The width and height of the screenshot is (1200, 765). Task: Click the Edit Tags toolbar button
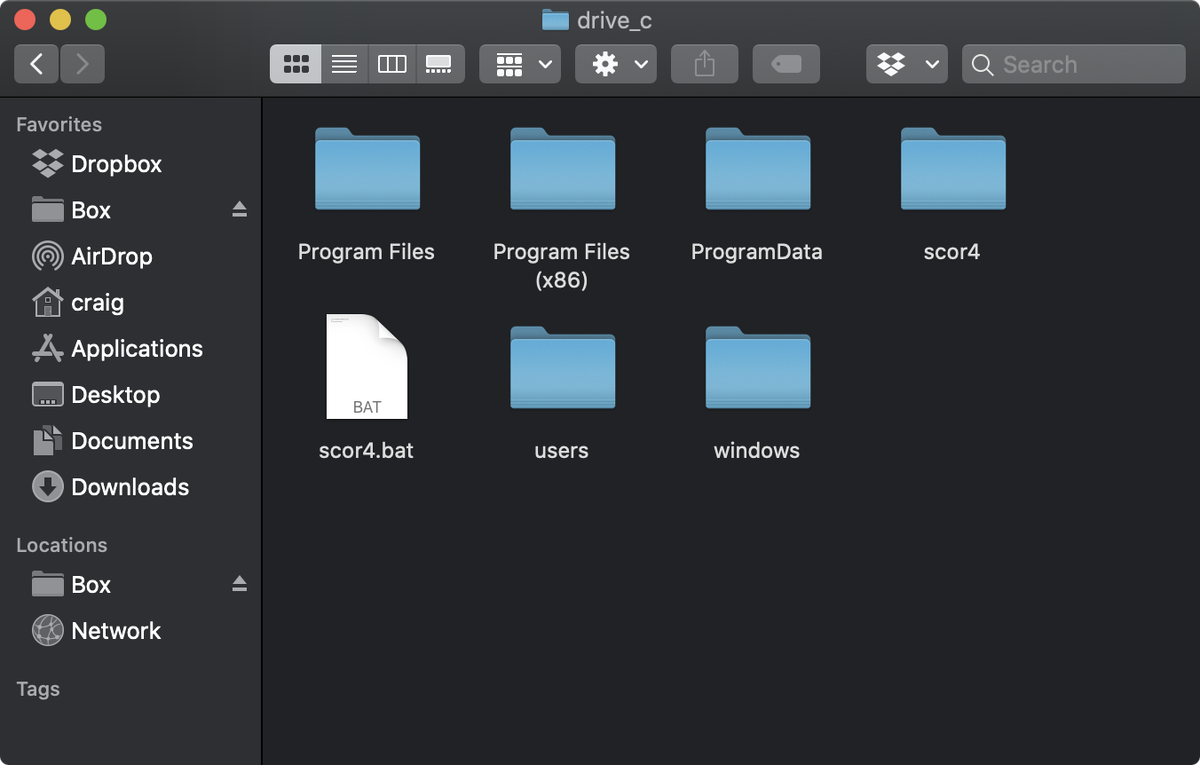(x=786, y=65)
